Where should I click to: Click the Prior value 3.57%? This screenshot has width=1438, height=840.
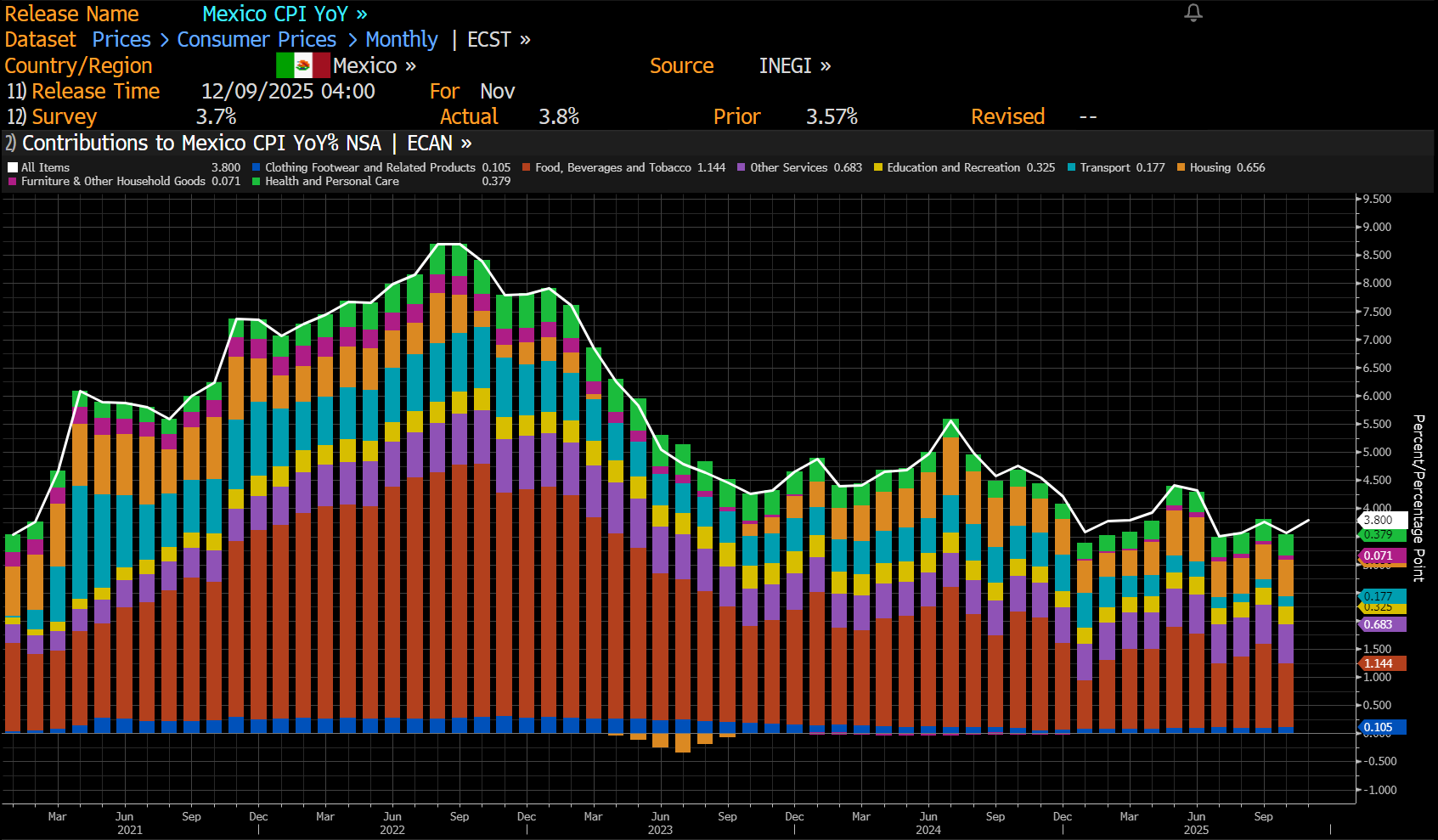coord(832,116)
